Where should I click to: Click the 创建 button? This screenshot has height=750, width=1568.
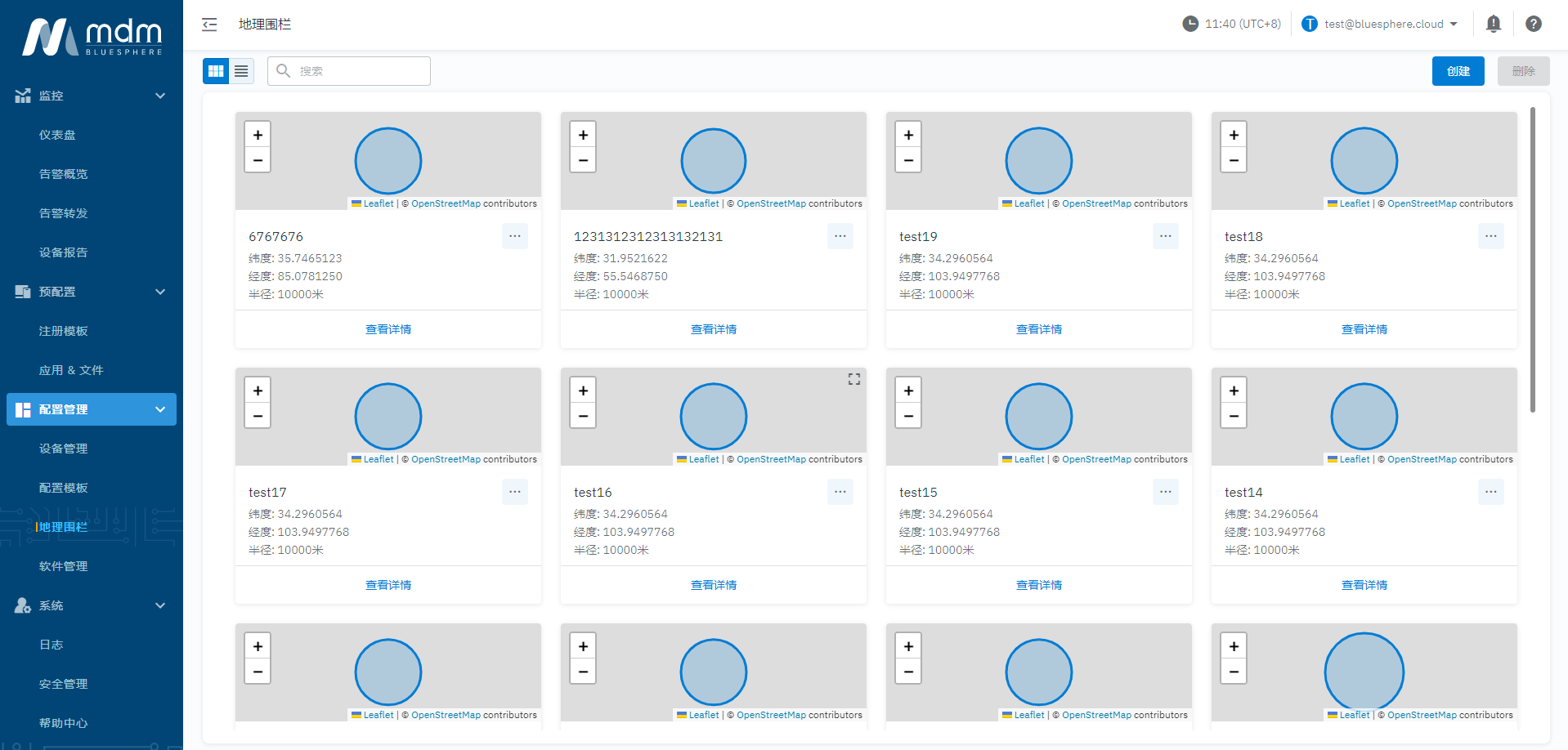(1458, 71)
